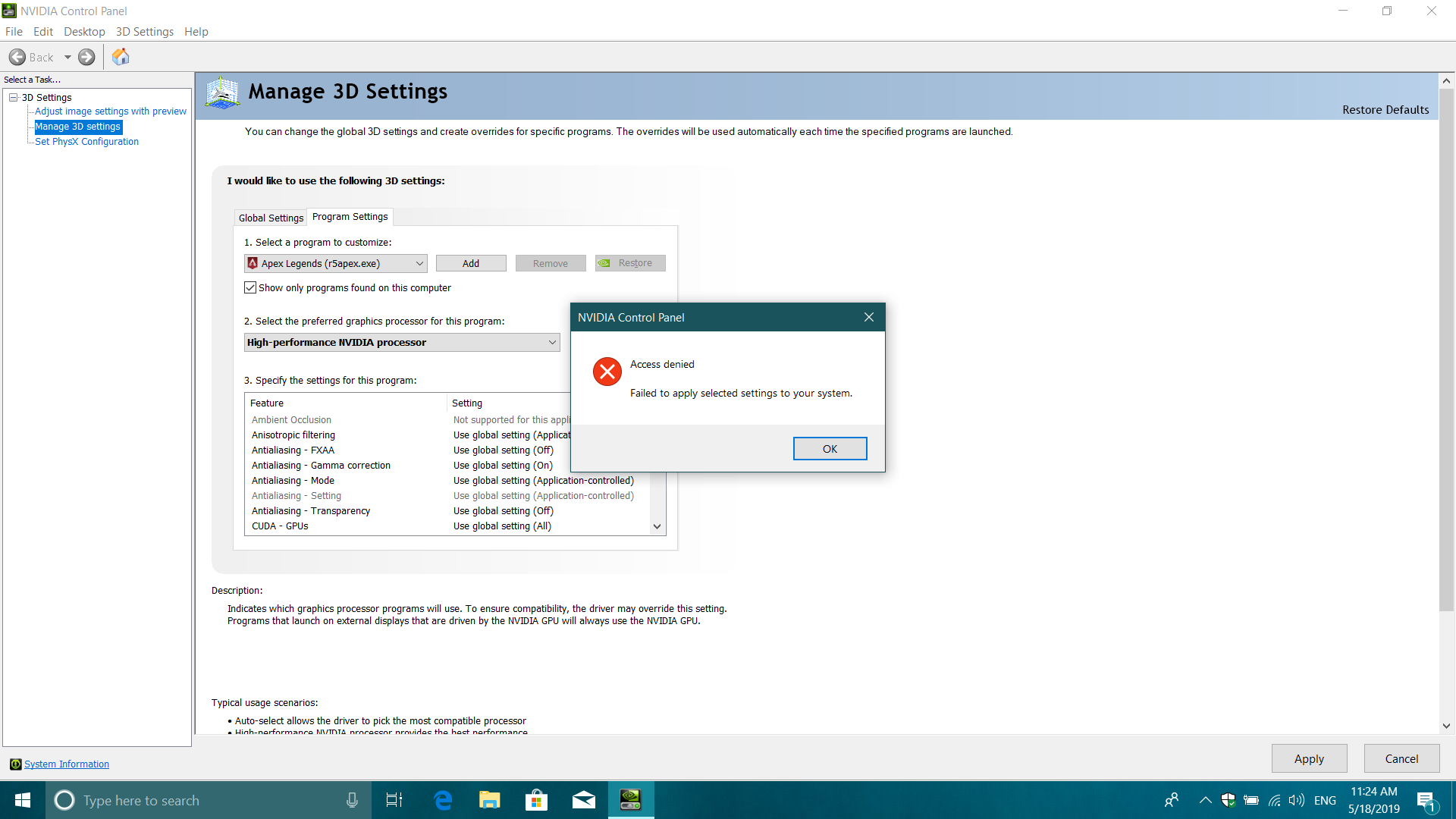
Task: Open Microsoft Store from taskbar
Action: 537,800
